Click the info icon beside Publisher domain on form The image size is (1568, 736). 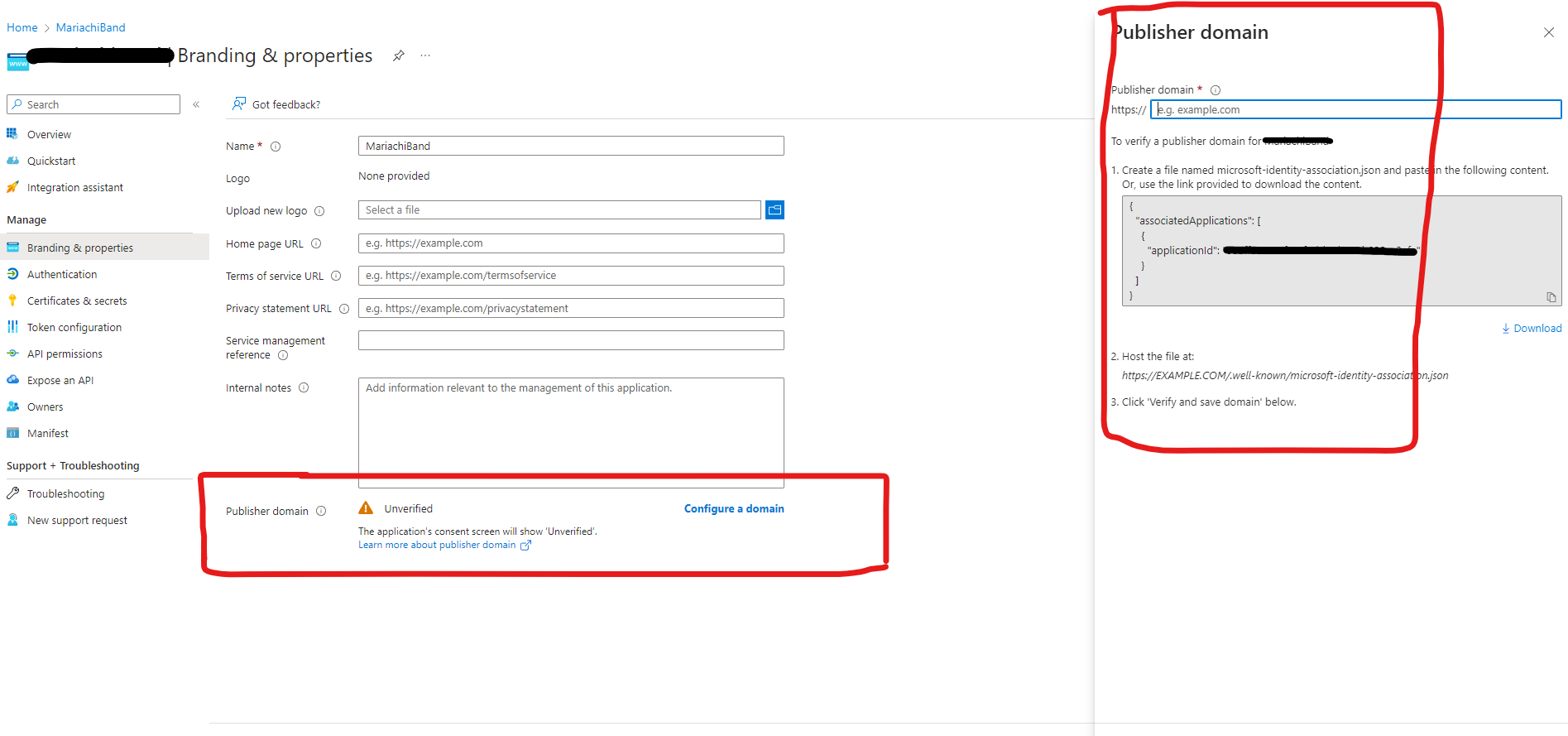coord(321,512)
